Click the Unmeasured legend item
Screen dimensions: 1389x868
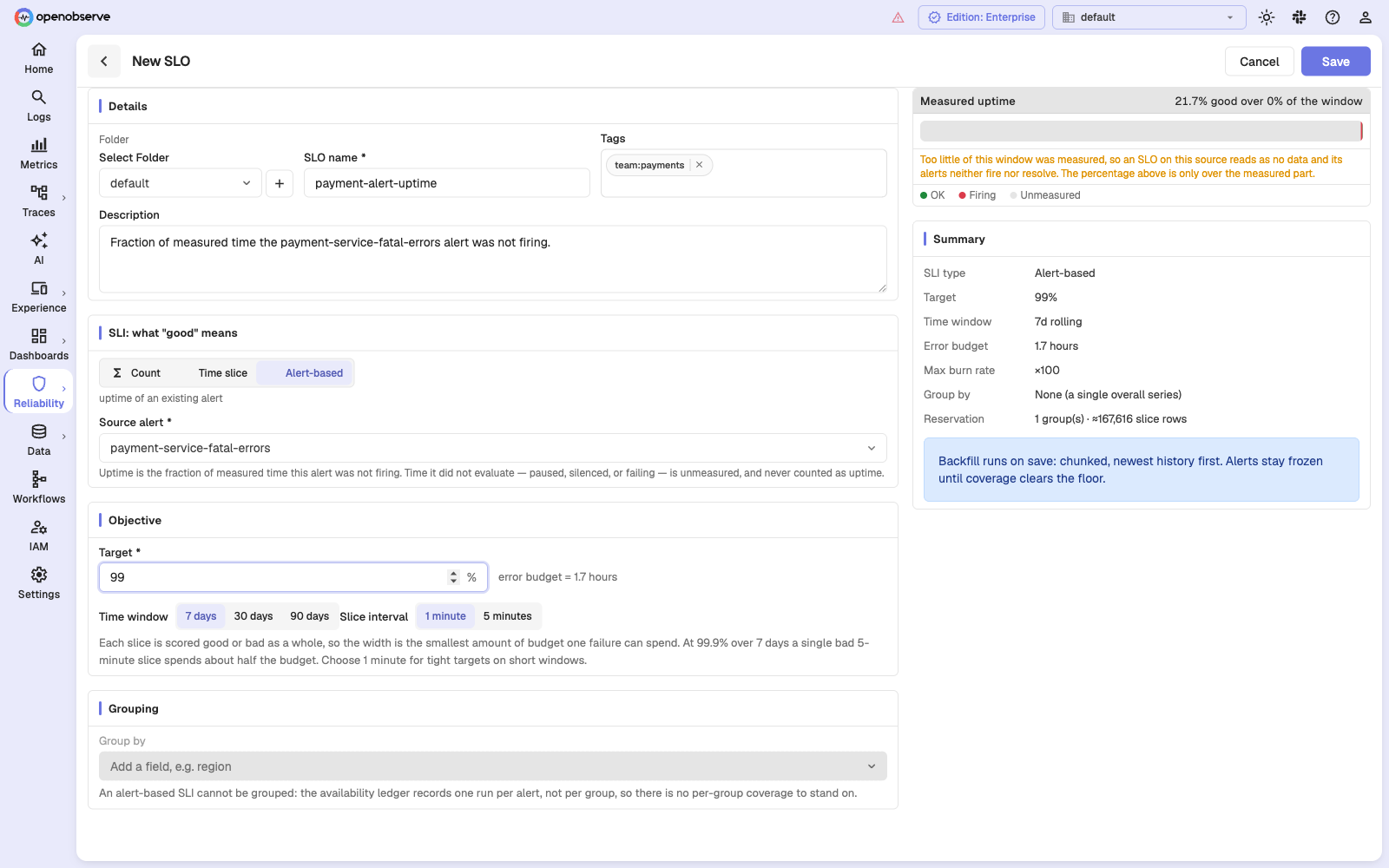pyautogui.click(x=1045, y=195)
